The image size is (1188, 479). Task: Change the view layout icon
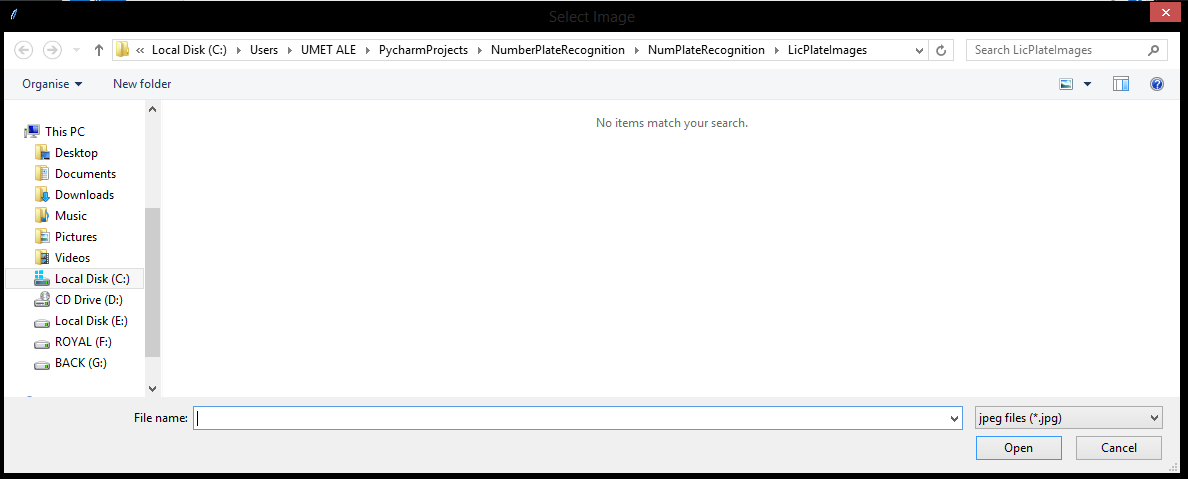pyautogui.click(x=1066, y=84)
